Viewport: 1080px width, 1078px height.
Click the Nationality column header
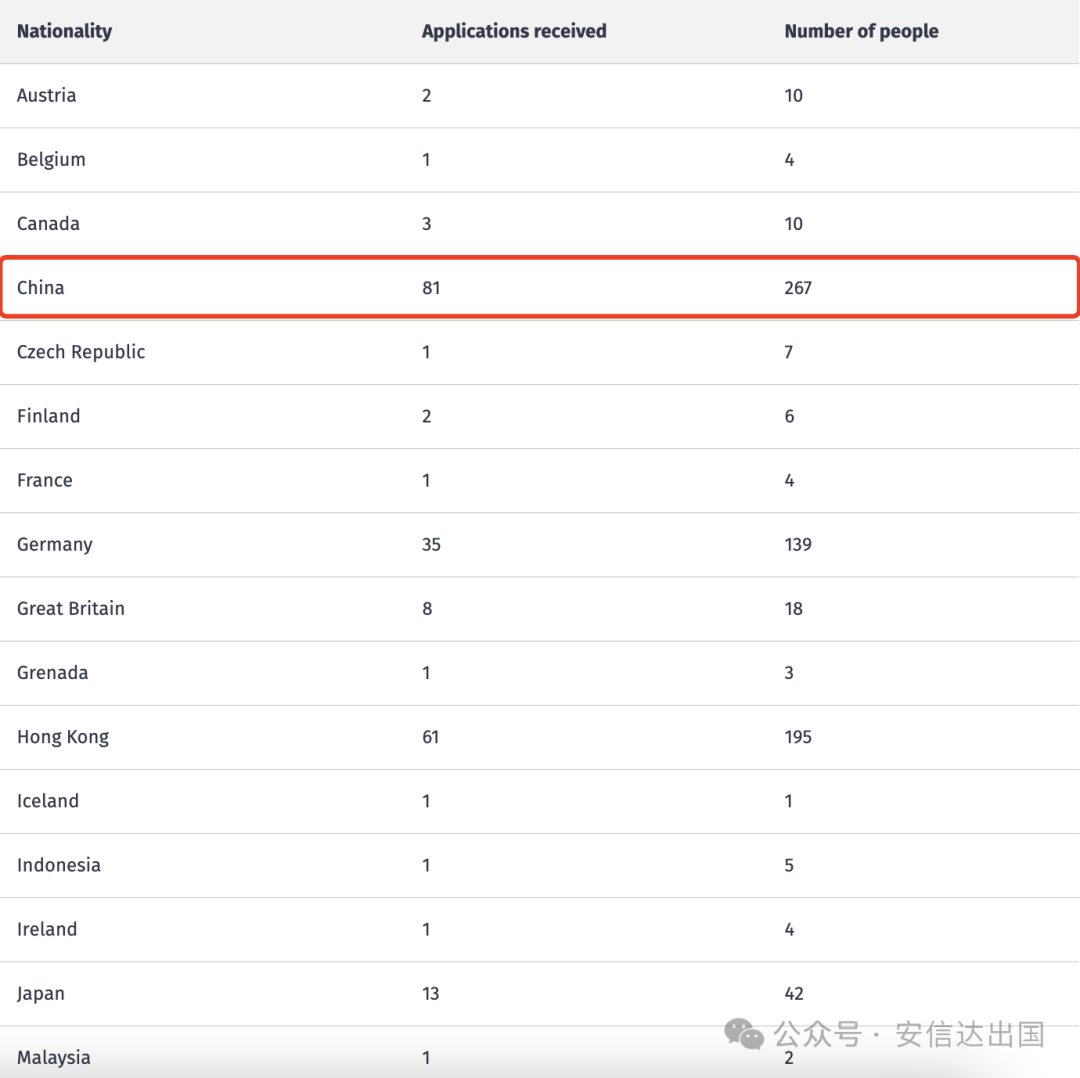(64, 32)
